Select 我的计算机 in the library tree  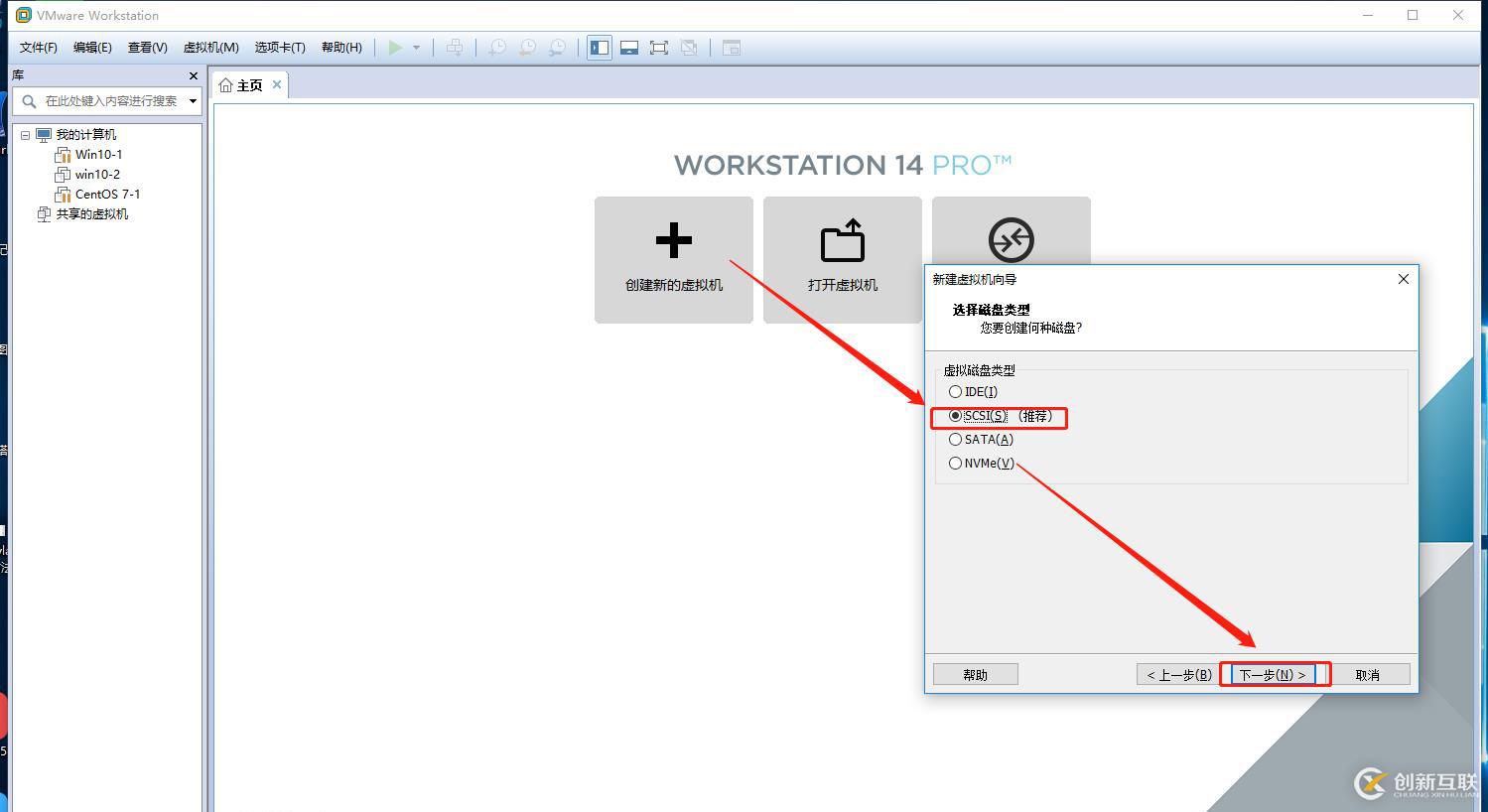[x=85, y=135]
